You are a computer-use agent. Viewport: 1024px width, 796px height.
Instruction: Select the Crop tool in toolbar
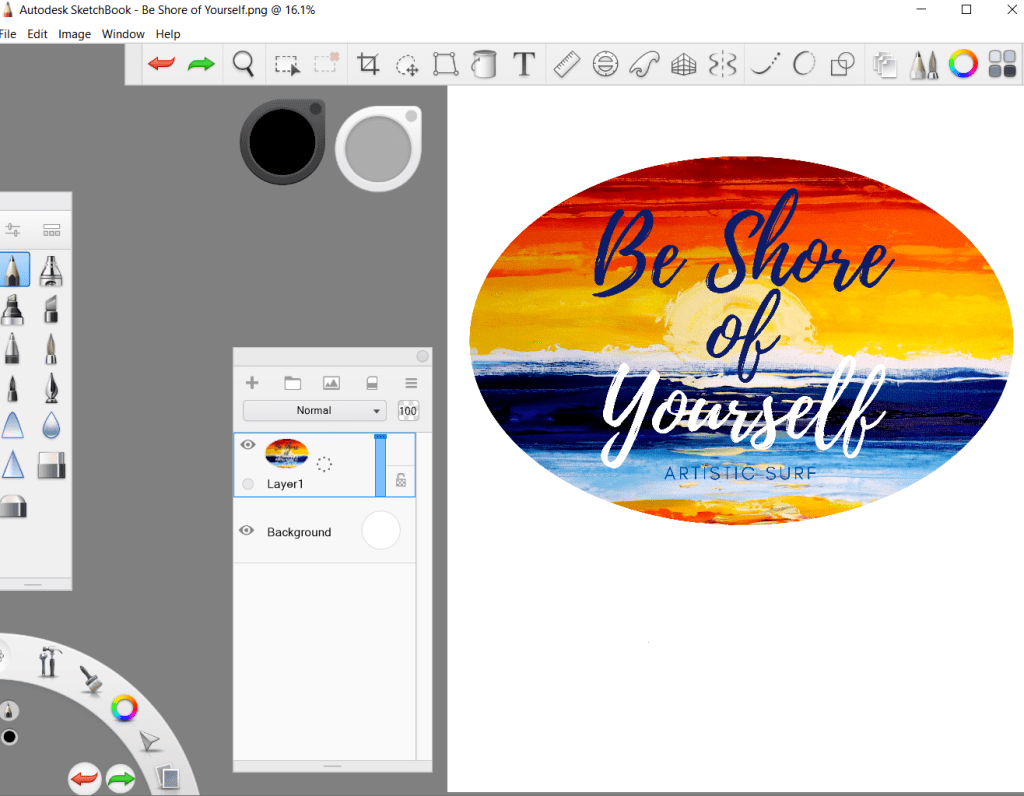[x=368, y=65]
